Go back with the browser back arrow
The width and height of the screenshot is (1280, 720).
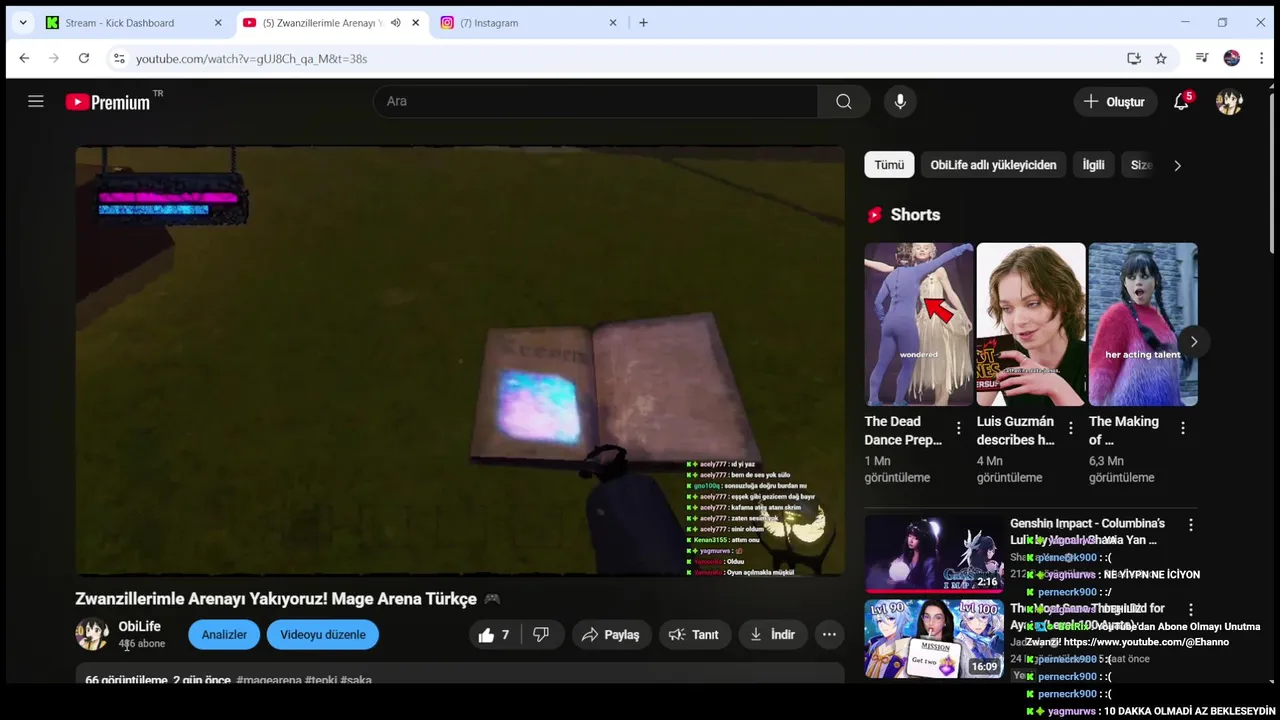click(x=24, y=59)
